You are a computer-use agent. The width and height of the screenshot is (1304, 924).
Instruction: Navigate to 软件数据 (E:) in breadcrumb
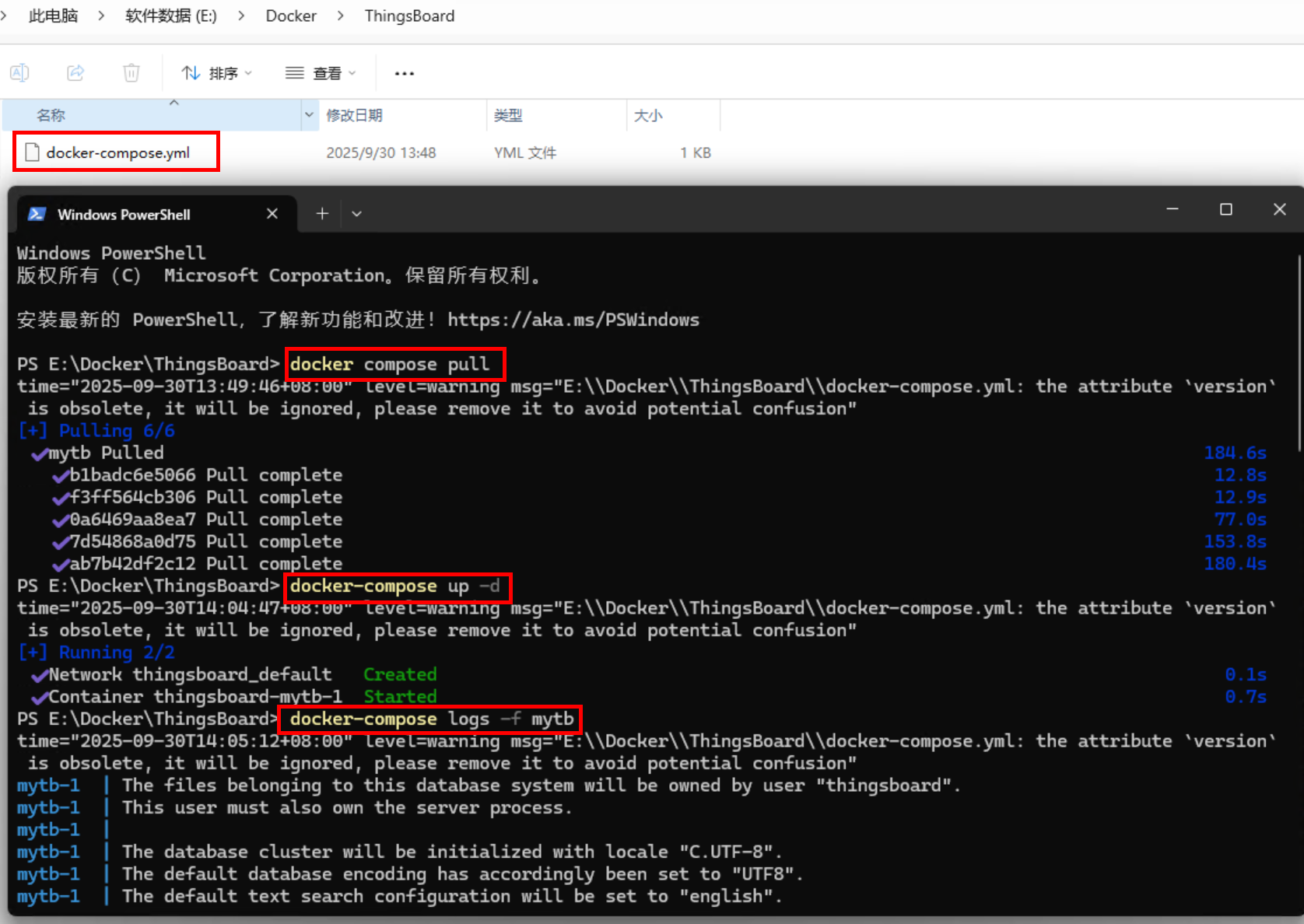[x=171, y=16]
